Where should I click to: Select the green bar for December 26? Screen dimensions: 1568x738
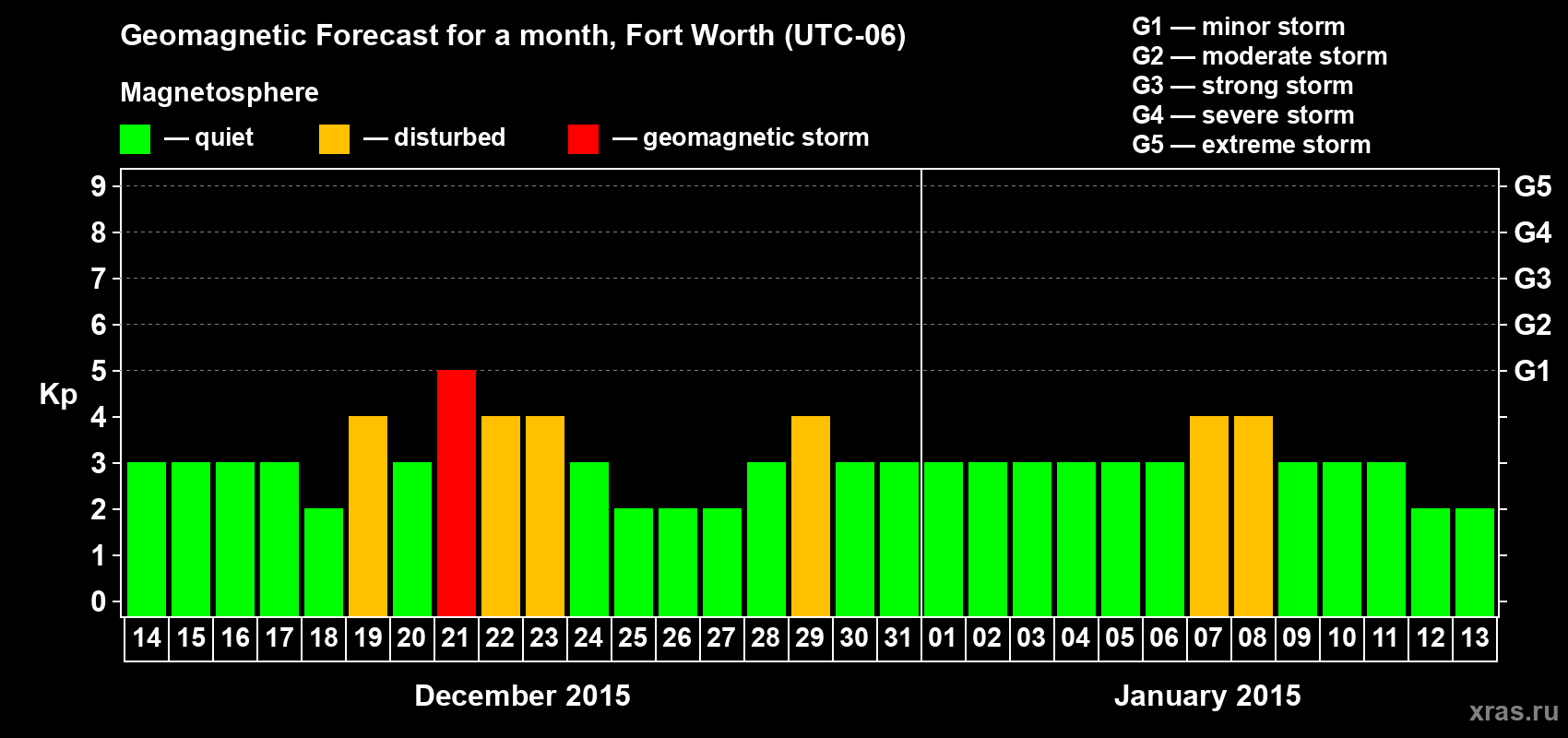(678, 562)
